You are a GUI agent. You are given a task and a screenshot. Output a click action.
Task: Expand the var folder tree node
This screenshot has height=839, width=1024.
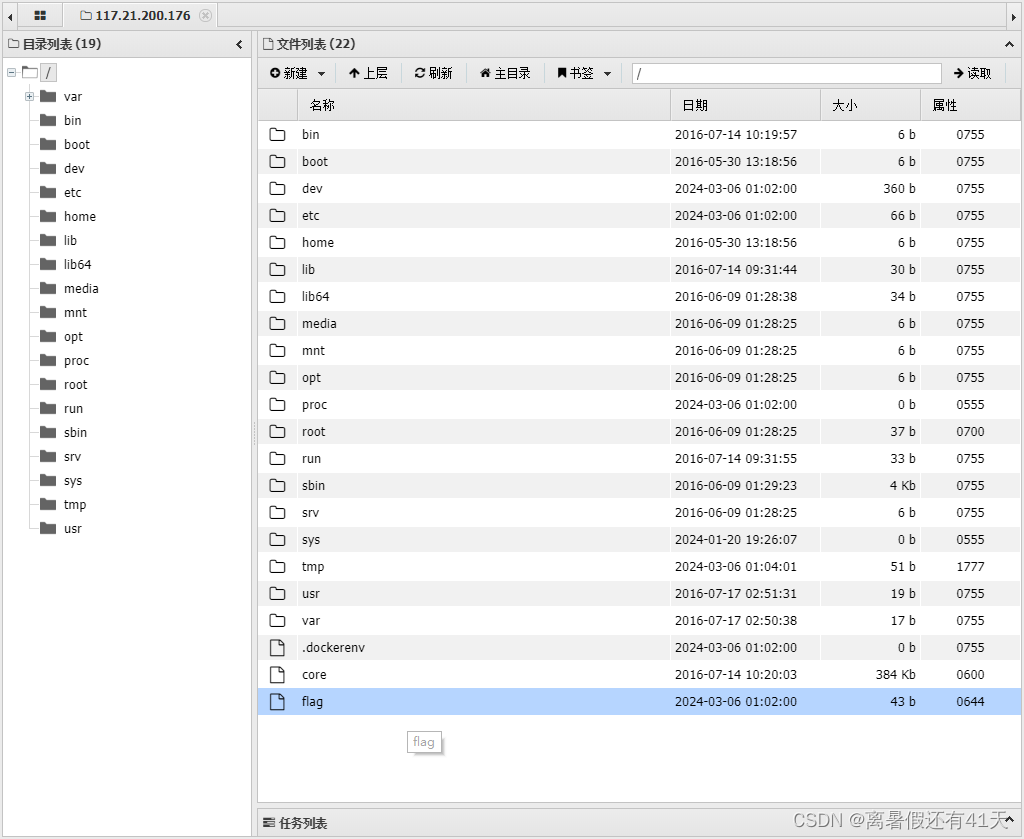[x=29, y=97]
